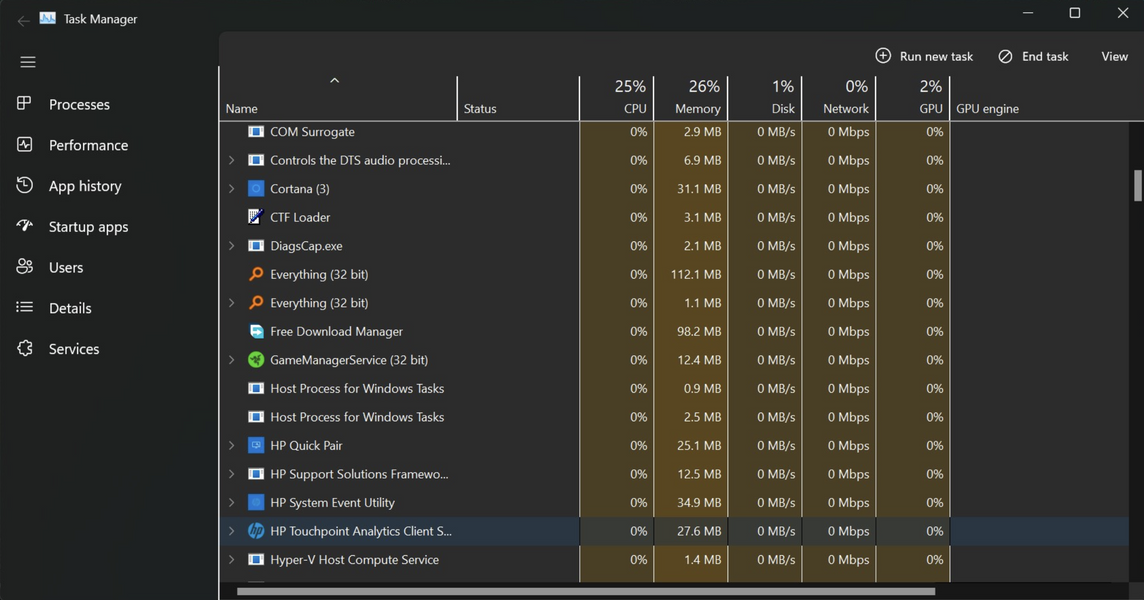The image size is (1144, 600).
Task: Click the Run new task button
Action: [924, 57]
